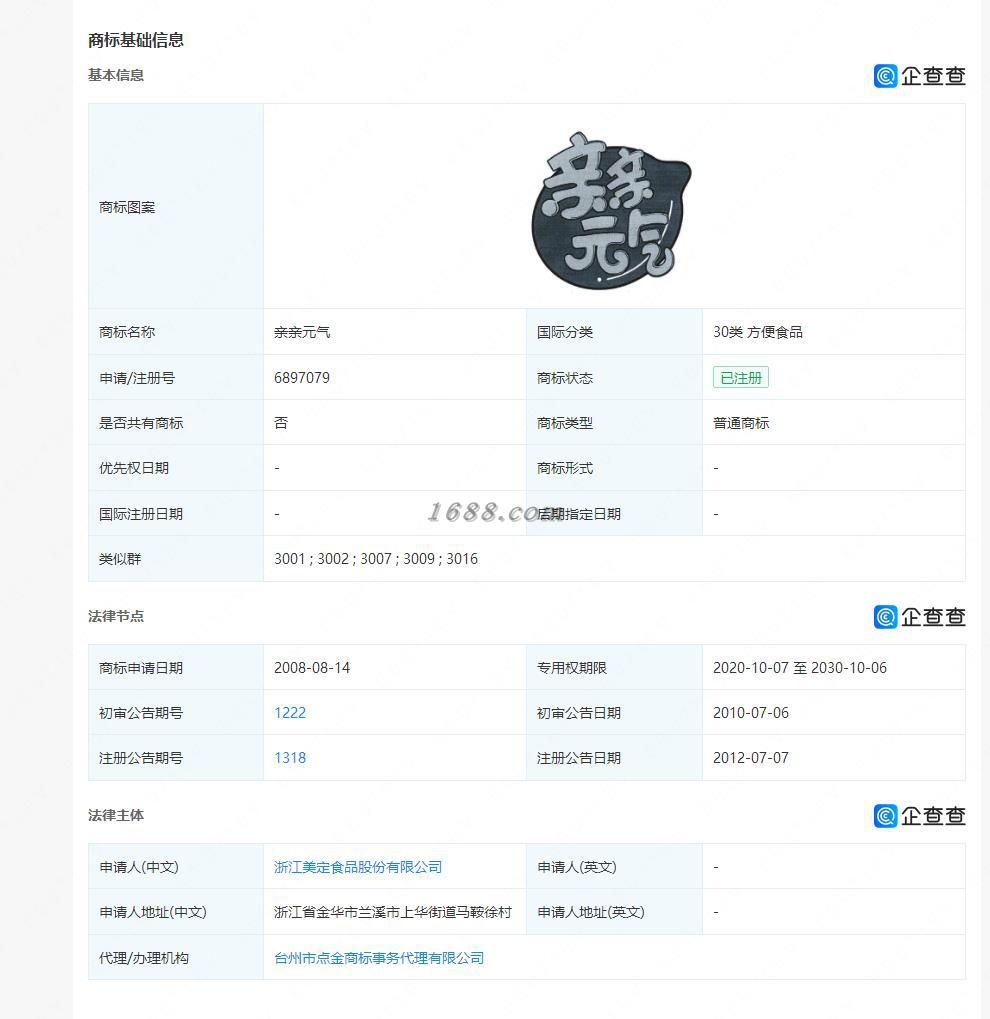990x1019 pixels.
Task: Click the 初审公告日期 label
Action: pyautogui.click(x=579, y=713)
